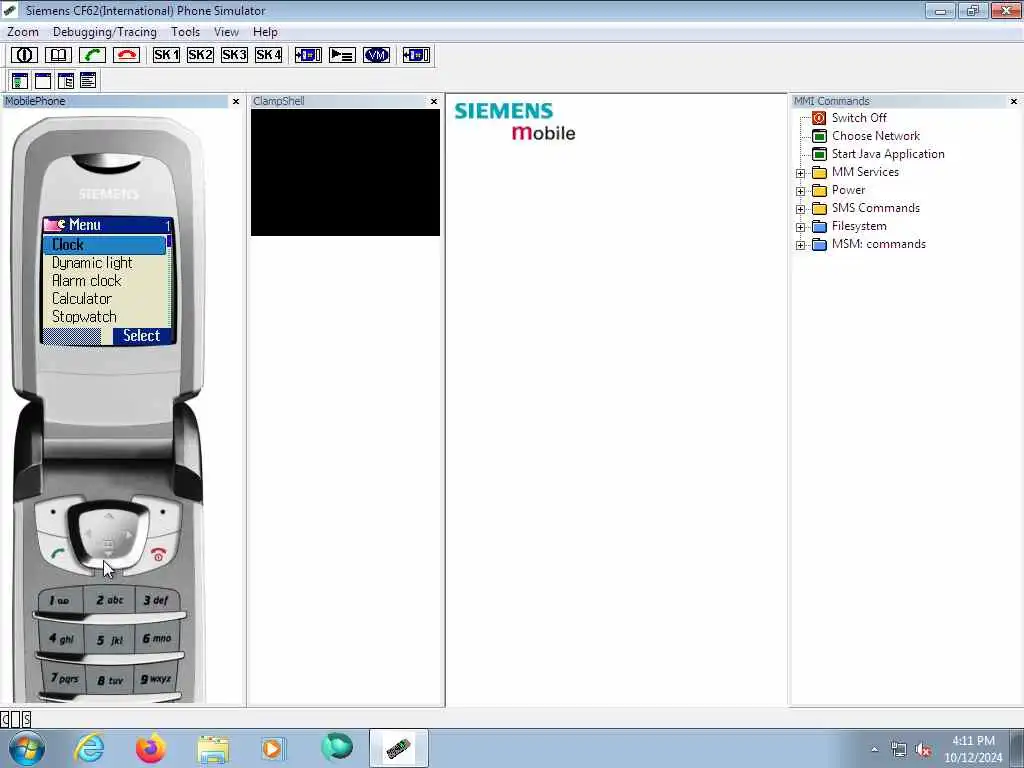Select Stopwatch in phone menu
Viewport: 1024px width, 768px height.
[104, 317]
